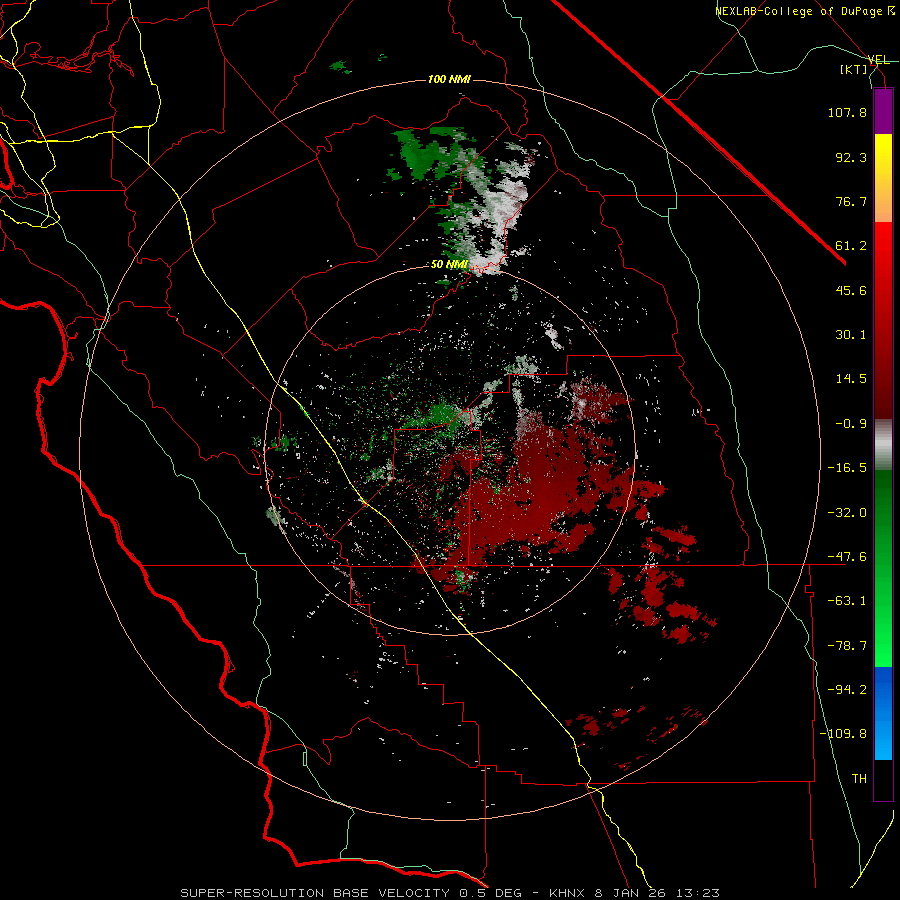Screen dimensions: 900x900
Task: Click the -94.2 velocity scale value
Action: click(847, 690)
